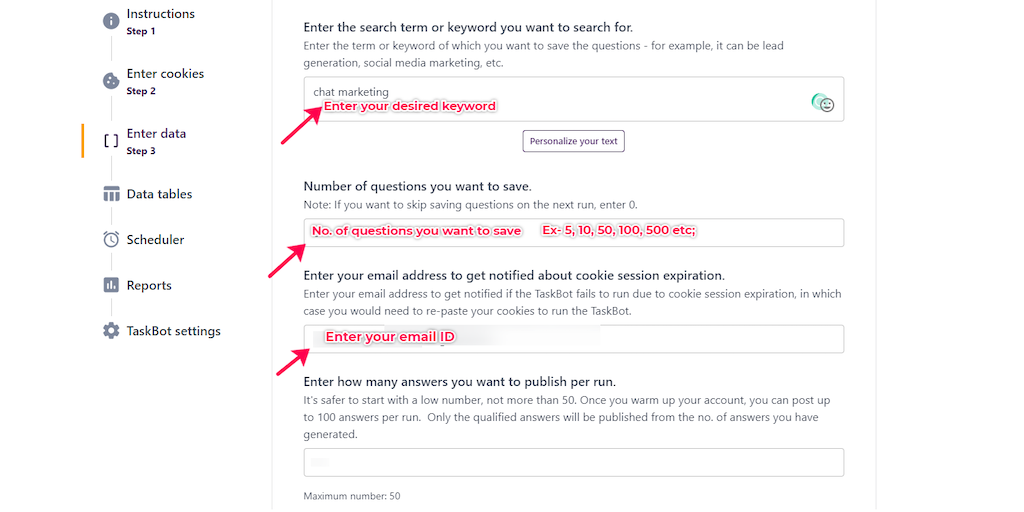Click the Instructions info icon

pos(111,21)
